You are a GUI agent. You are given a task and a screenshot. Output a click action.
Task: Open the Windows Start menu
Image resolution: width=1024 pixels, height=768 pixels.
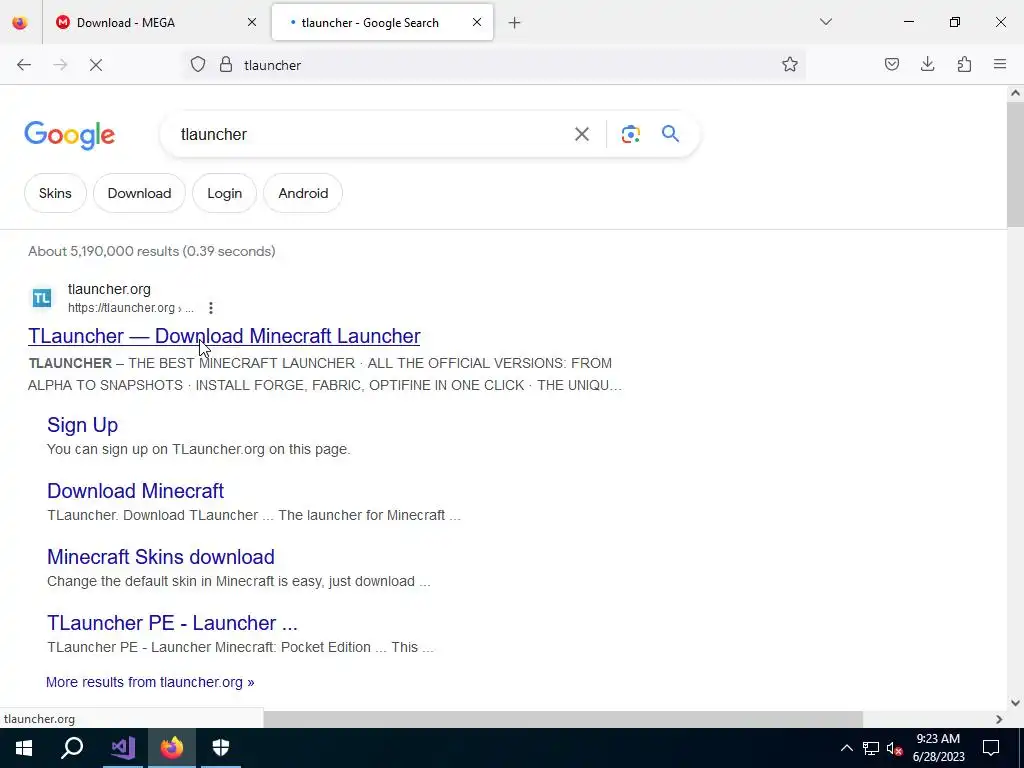[24, 748]
